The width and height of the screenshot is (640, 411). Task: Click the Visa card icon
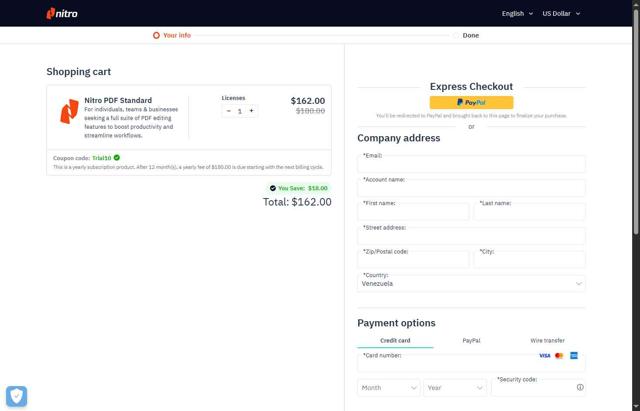[544, 355]
